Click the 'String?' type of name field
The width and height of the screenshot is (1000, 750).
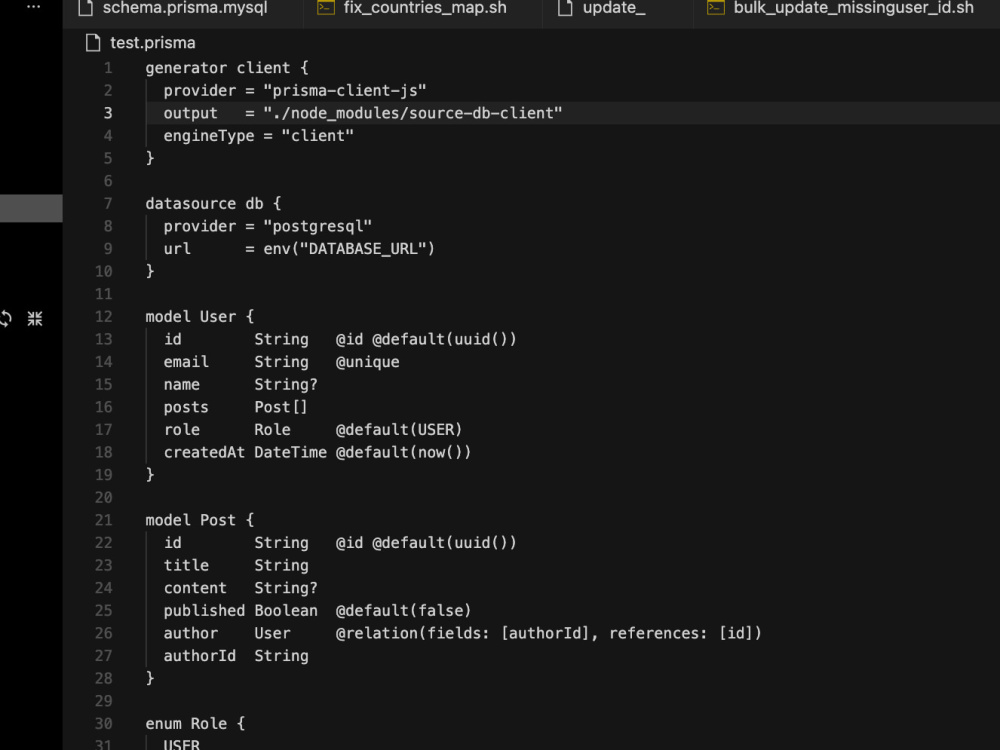pyautogui.click(x=286, y=385)
